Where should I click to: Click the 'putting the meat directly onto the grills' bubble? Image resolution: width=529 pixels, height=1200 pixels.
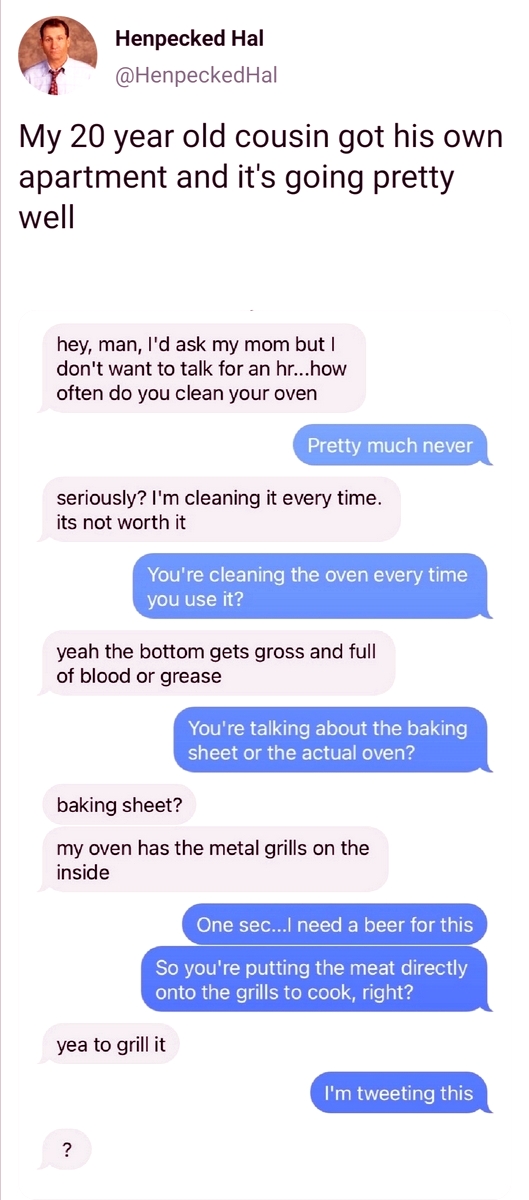pyautogui.click(x=314, y=979)
